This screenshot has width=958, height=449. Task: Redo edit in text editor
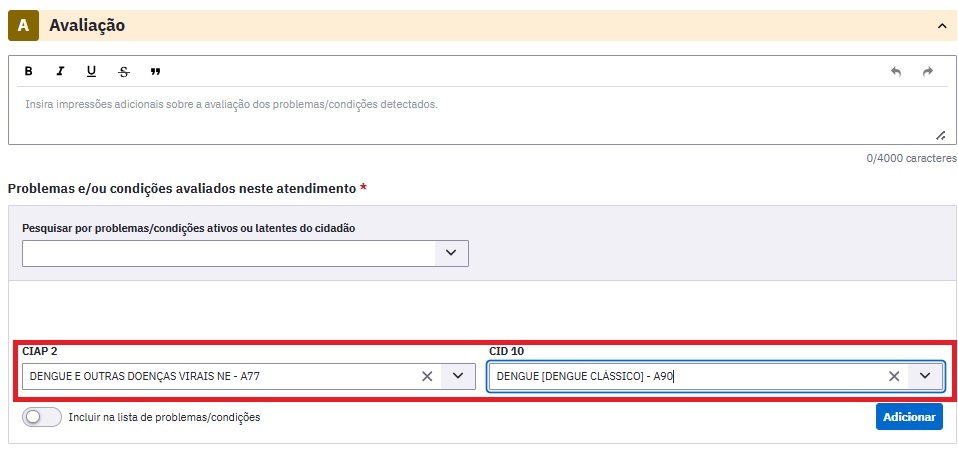(x=927, y=71)
